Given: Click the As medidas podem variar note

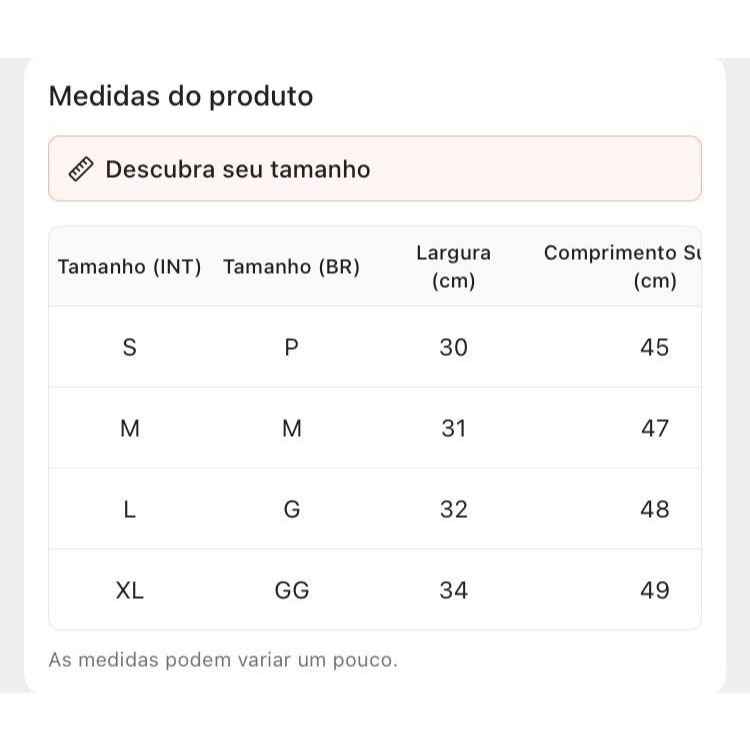Looking at the screenshot, I should pyautogui.click(x=223, y=660).
